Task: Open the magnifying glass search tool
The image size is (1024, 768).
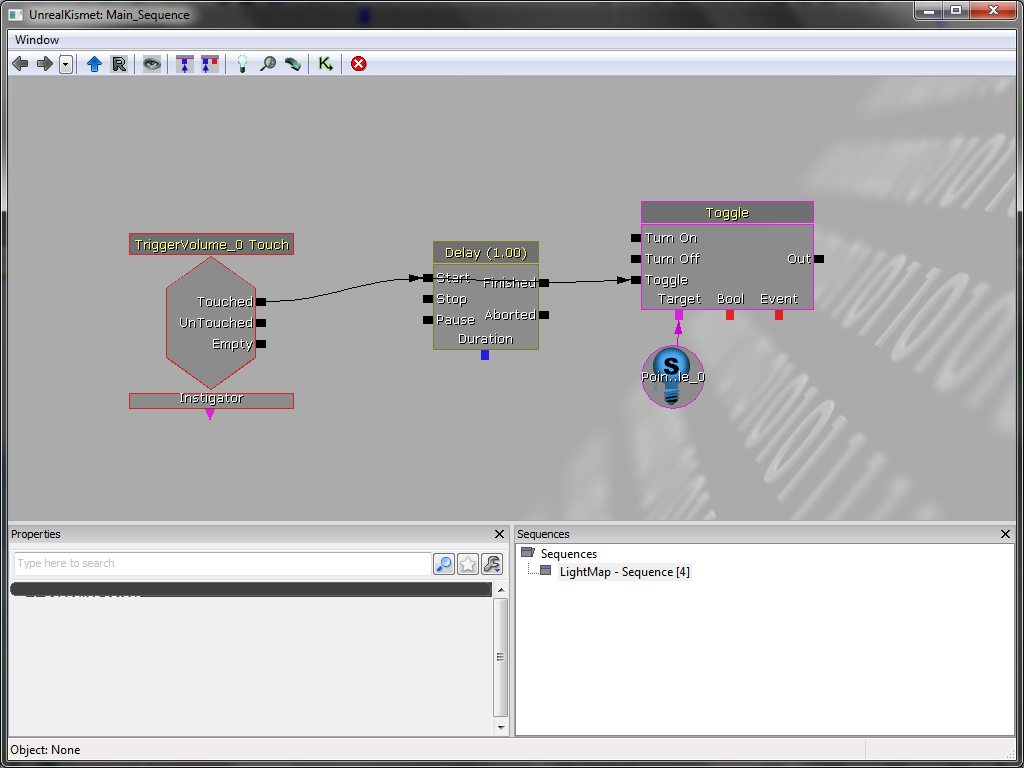Action: [267, 64]
